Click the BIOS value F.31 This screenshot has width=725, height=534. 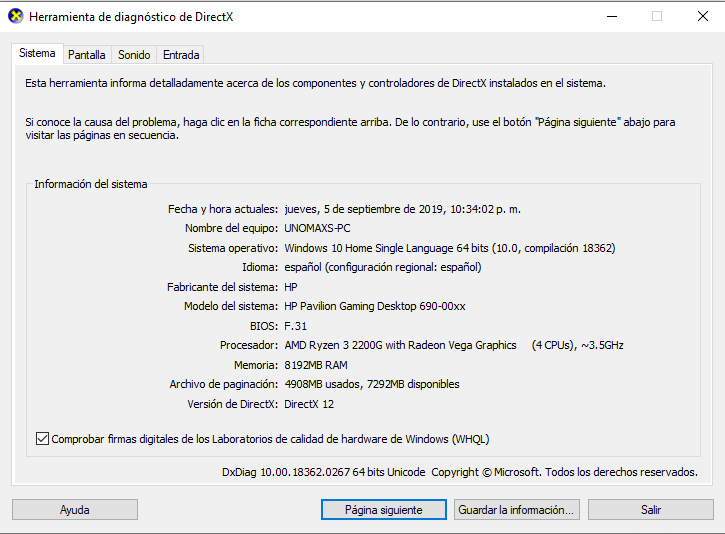point(295,326)
